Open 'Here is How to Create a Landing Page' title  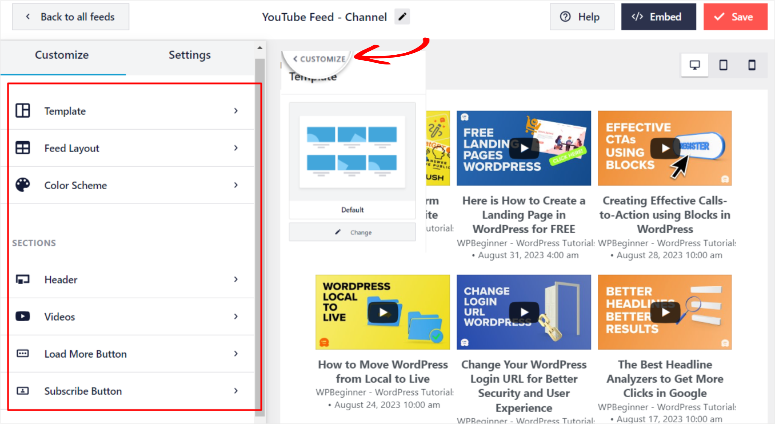(524, 215)
